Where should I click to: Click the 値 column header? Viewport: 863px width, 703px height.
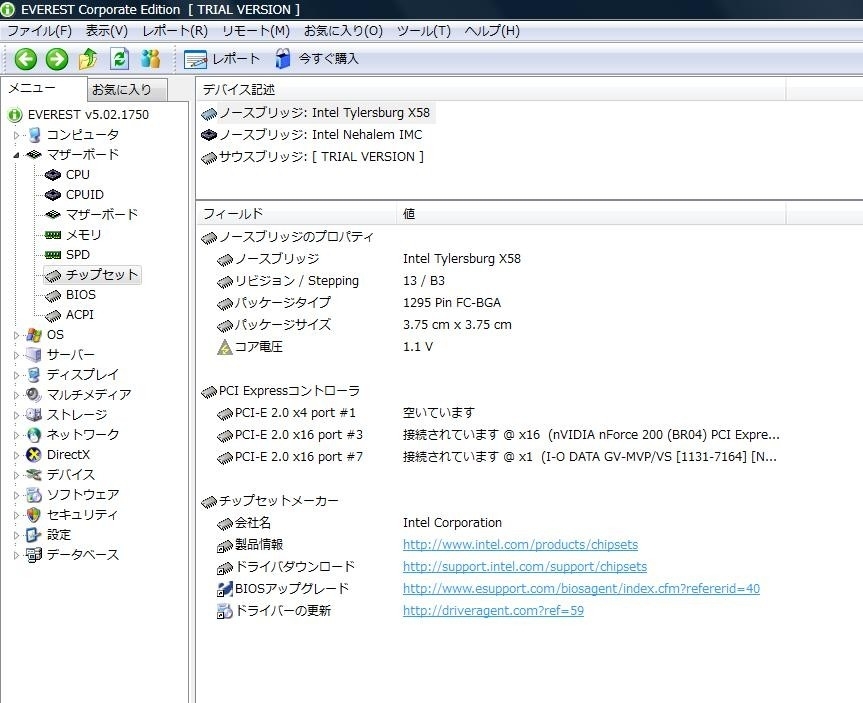(x=591, y=214)
